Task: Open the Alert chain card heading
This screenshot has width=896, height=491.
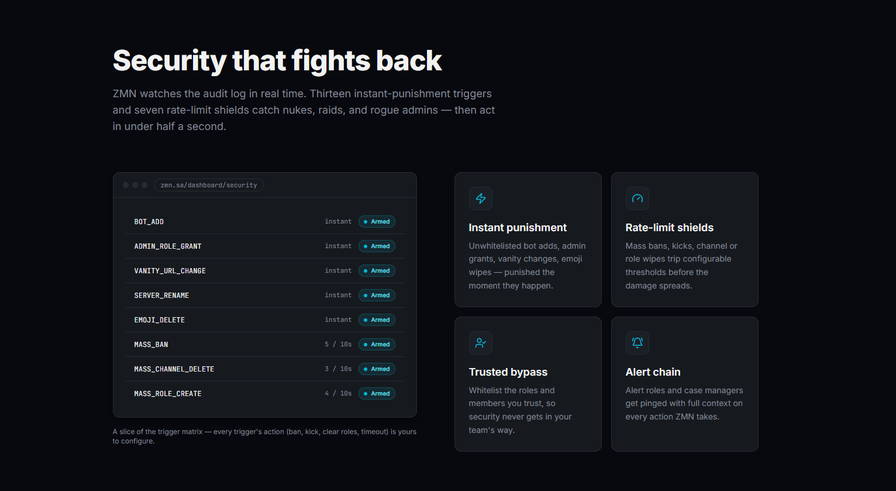Action: pos(653,372)
